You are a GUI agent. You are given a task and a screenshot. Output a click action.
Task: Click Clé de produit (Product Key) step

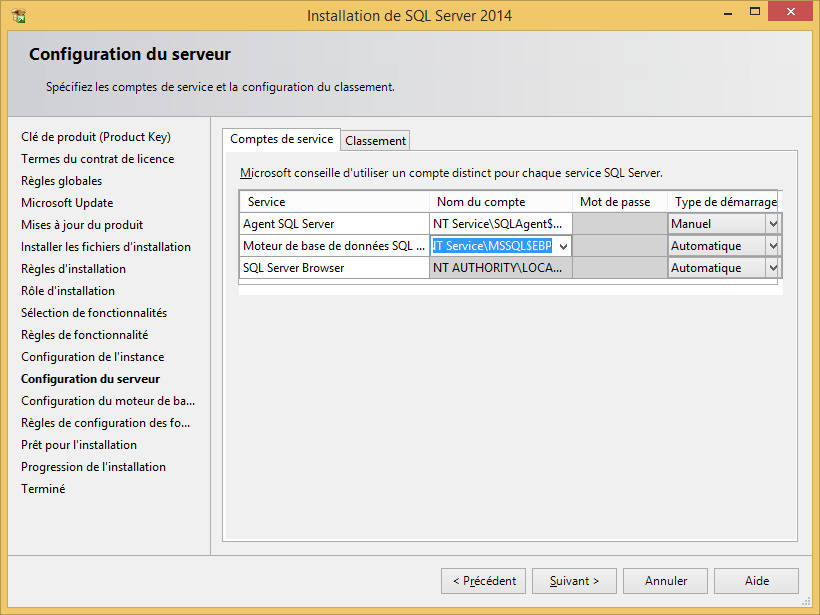[96, 137]
